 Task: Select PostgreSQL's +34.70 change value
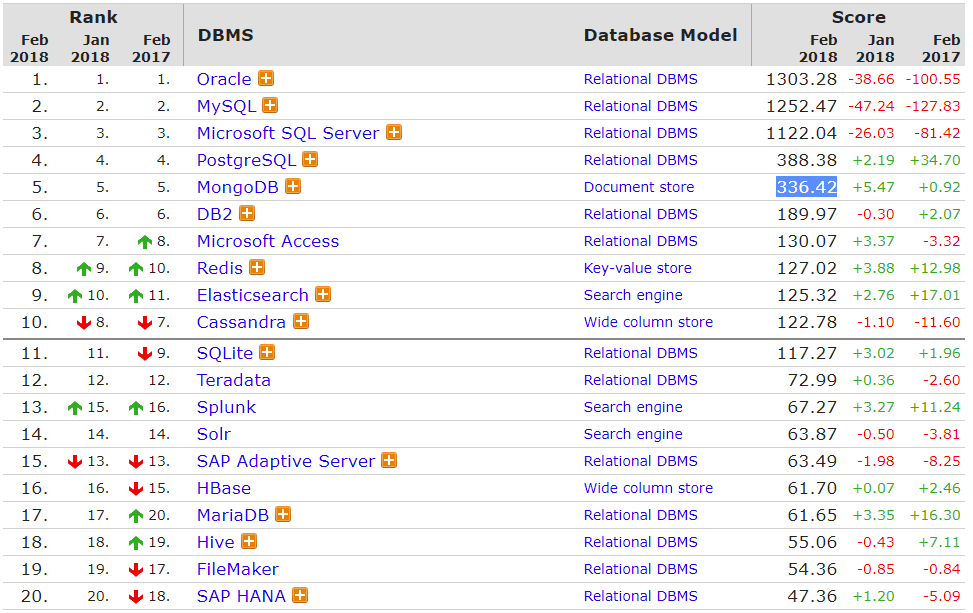(x=935, y=160)
